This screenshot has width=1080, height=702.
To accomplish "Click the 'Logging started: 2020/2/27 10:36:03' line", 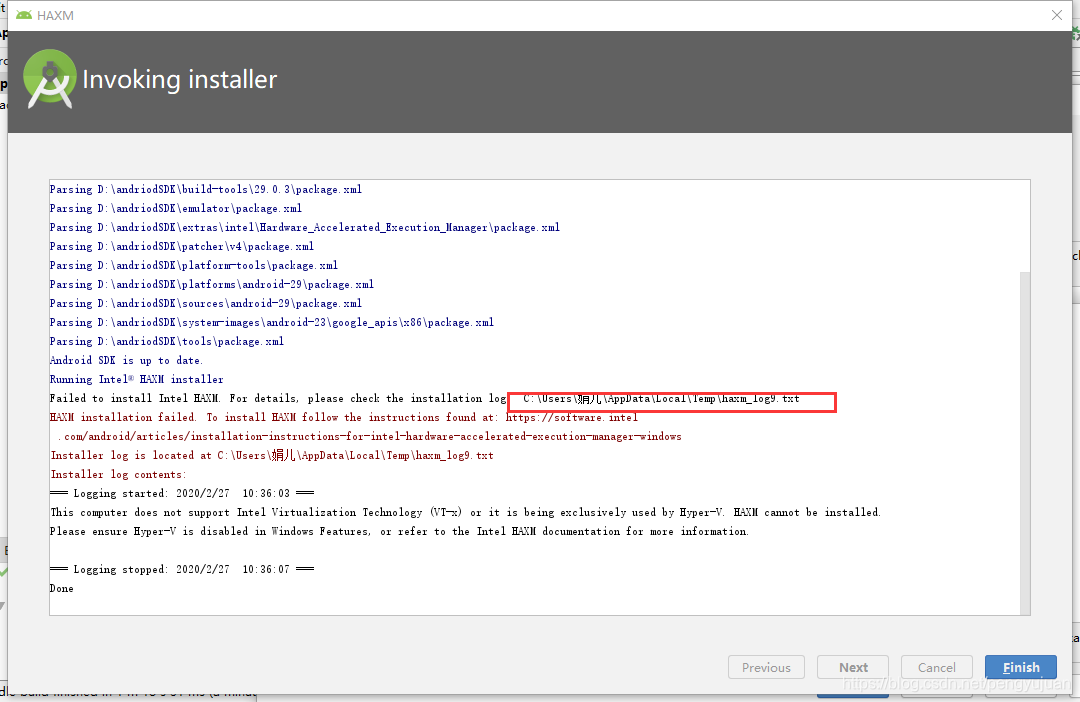I will click(182, 493).
